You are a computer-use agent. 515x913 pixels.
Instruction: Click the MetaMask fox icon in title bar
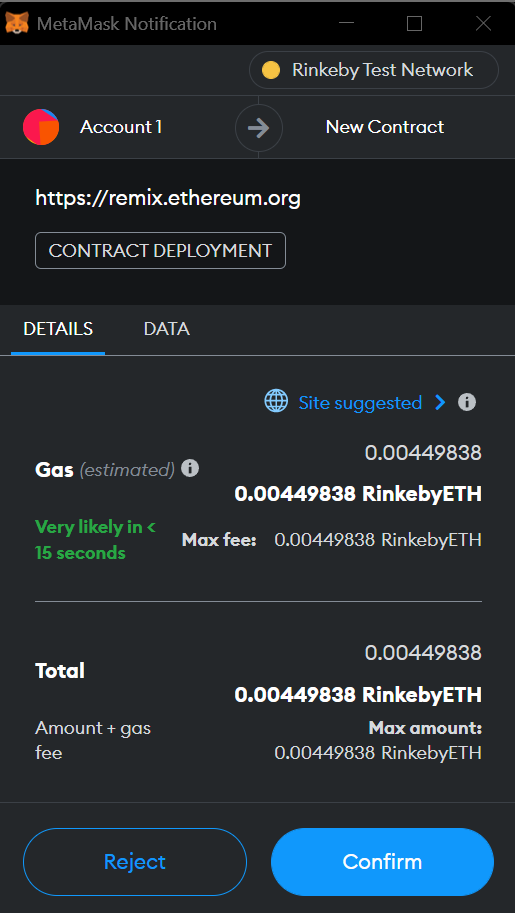click(17, 23)
